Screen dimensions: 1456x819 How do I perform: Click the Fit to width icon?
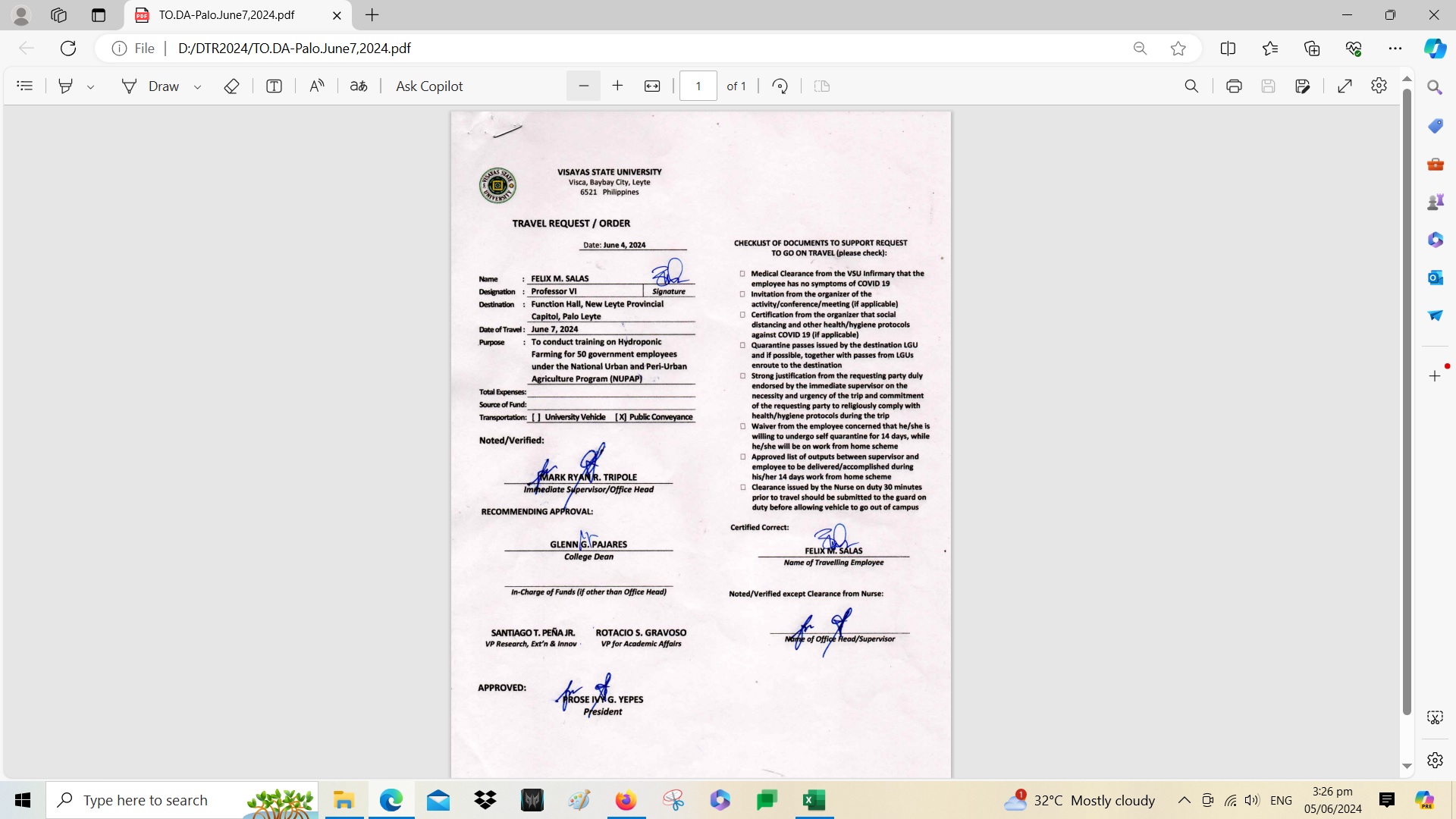(652, 86)
